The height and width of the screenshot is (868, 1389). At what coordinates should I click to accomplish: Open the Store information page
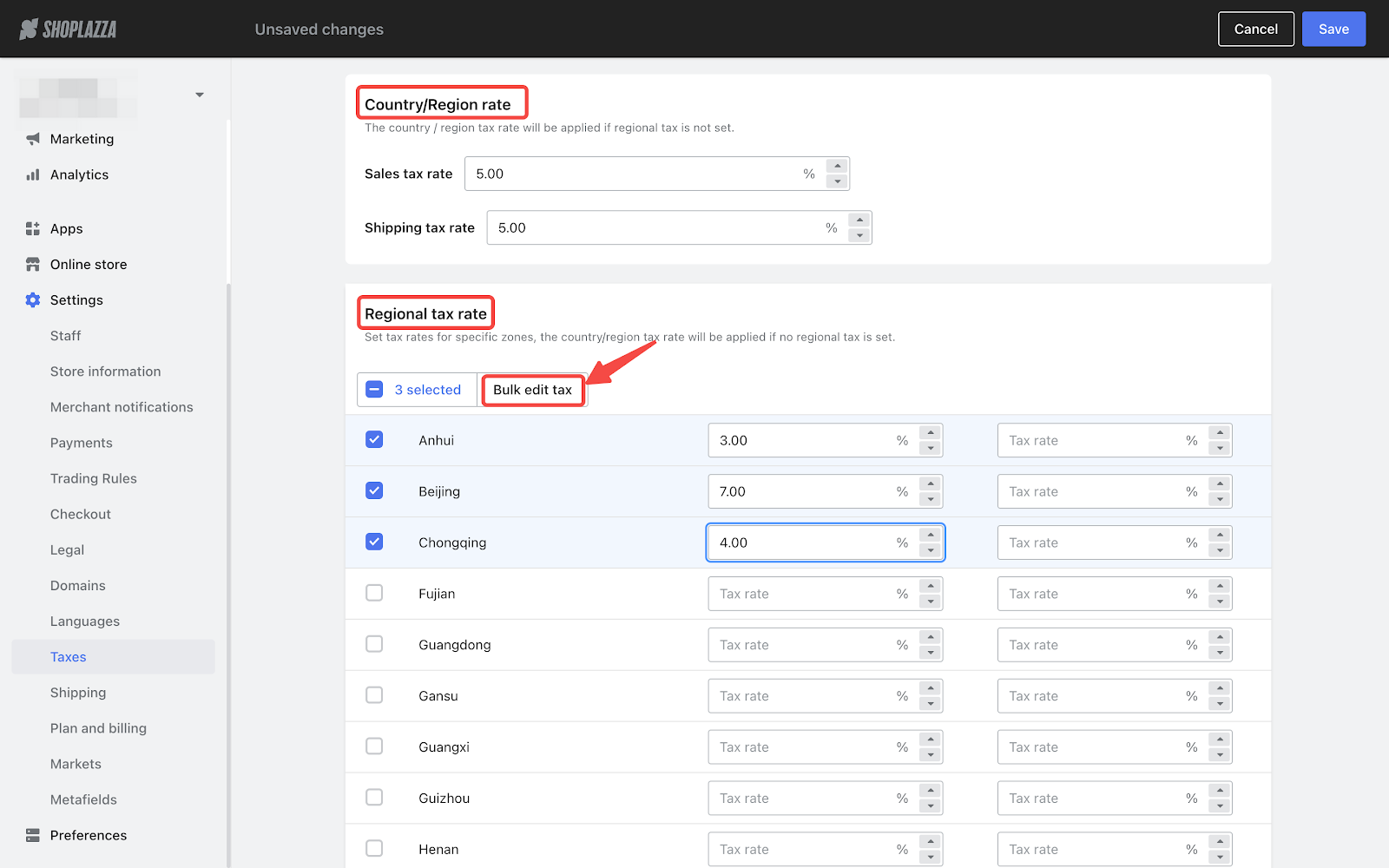[105, 372]
